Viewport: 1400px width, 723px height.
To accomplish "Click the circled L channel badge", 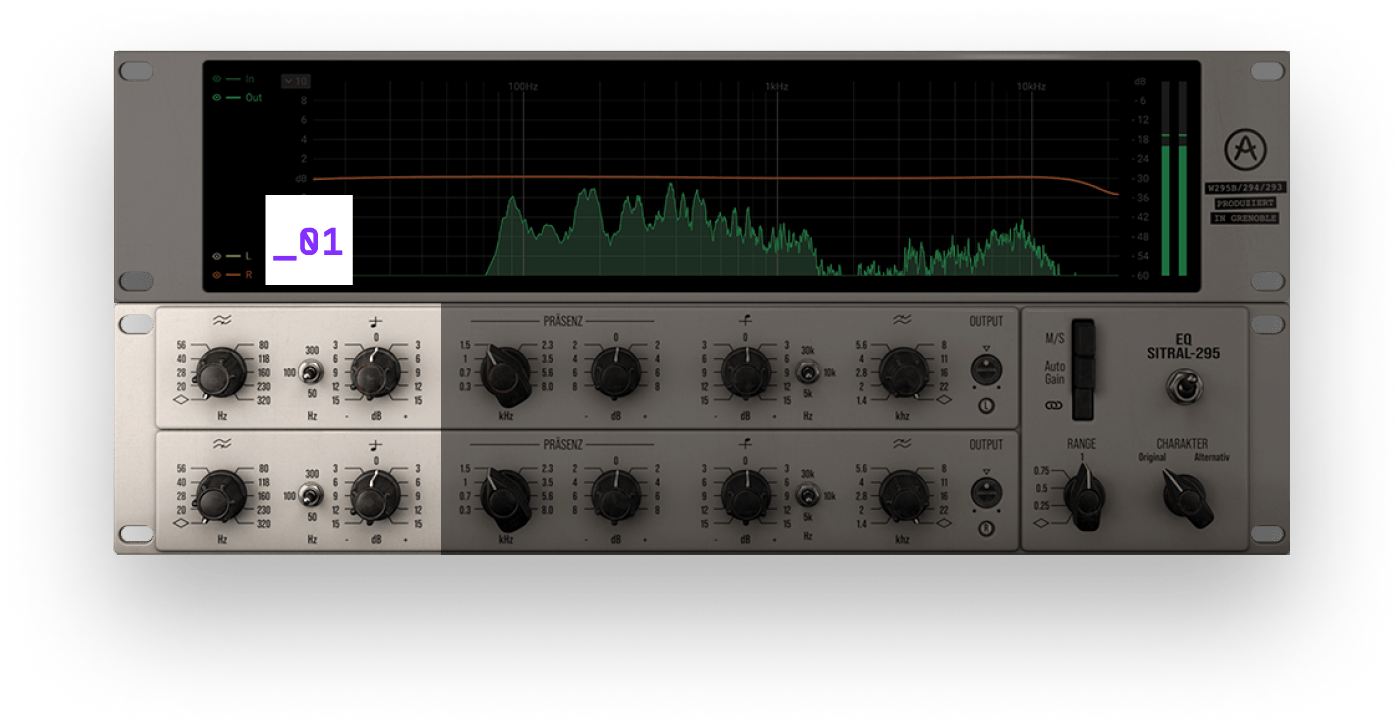I will click(986, 406).
